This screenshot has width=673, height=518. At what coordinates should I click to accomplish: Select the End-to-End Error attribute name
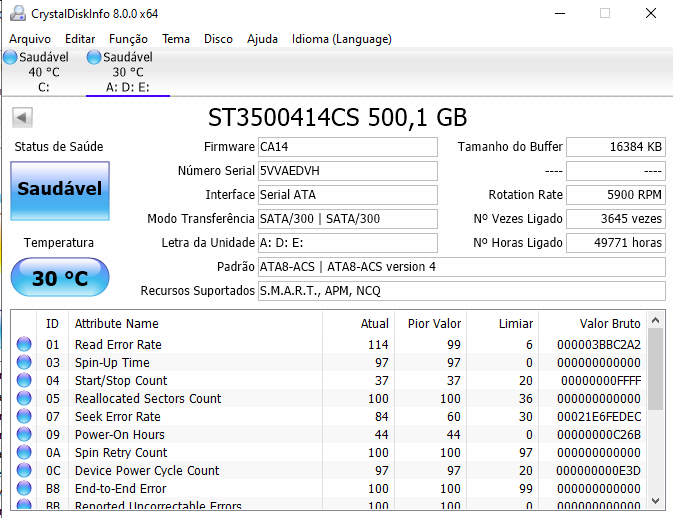pyautogui.click(x=121, y=489)
